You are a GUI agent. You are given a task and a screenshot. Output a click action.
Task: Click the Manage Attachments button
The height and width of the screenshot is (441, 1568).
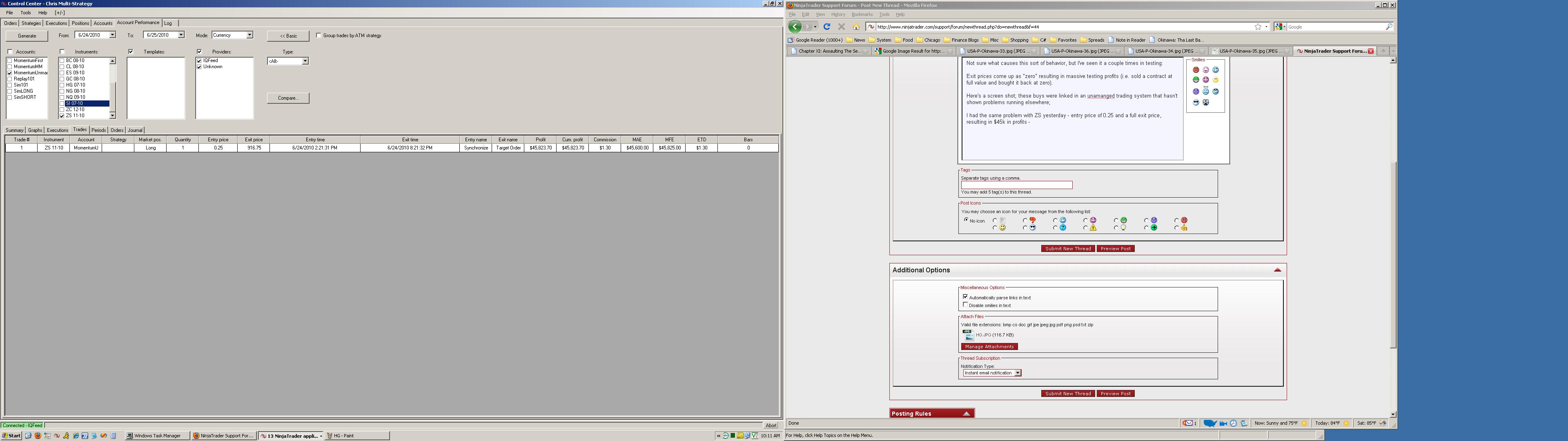coord(989,347)
